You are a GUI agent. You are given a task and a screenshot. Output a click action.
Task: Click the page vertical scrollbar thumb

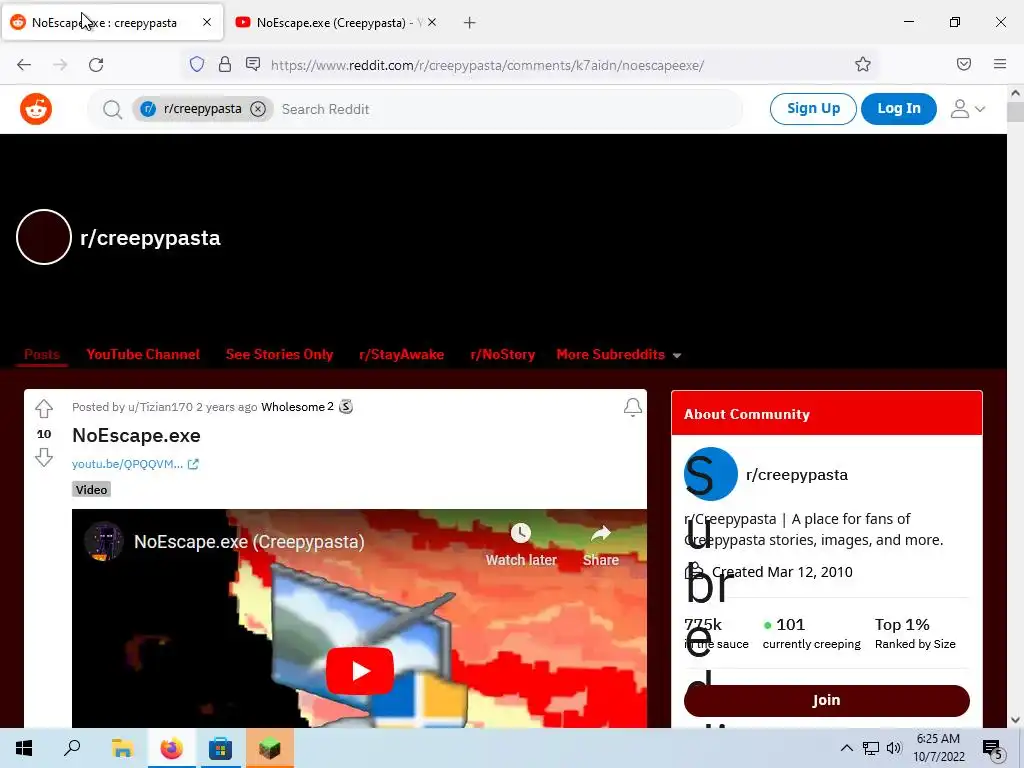tap(1016, 112)
